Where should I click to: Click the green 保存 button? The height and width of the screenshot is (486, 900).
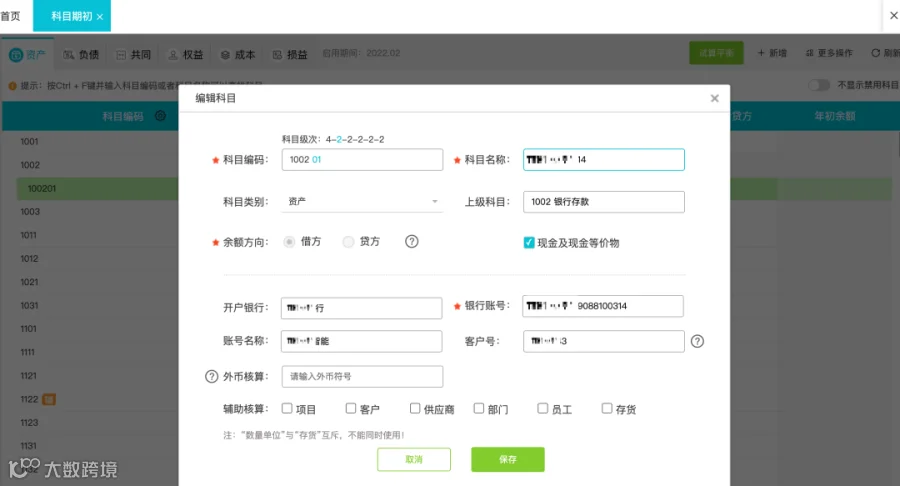point(508,460)
